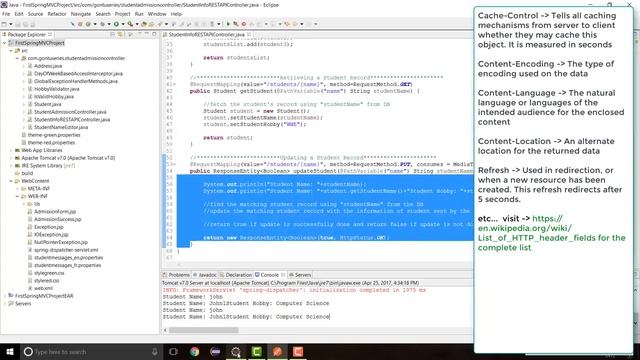Select HobbyValidator.java
The image size is (640, 360).
tap(56, 89)
